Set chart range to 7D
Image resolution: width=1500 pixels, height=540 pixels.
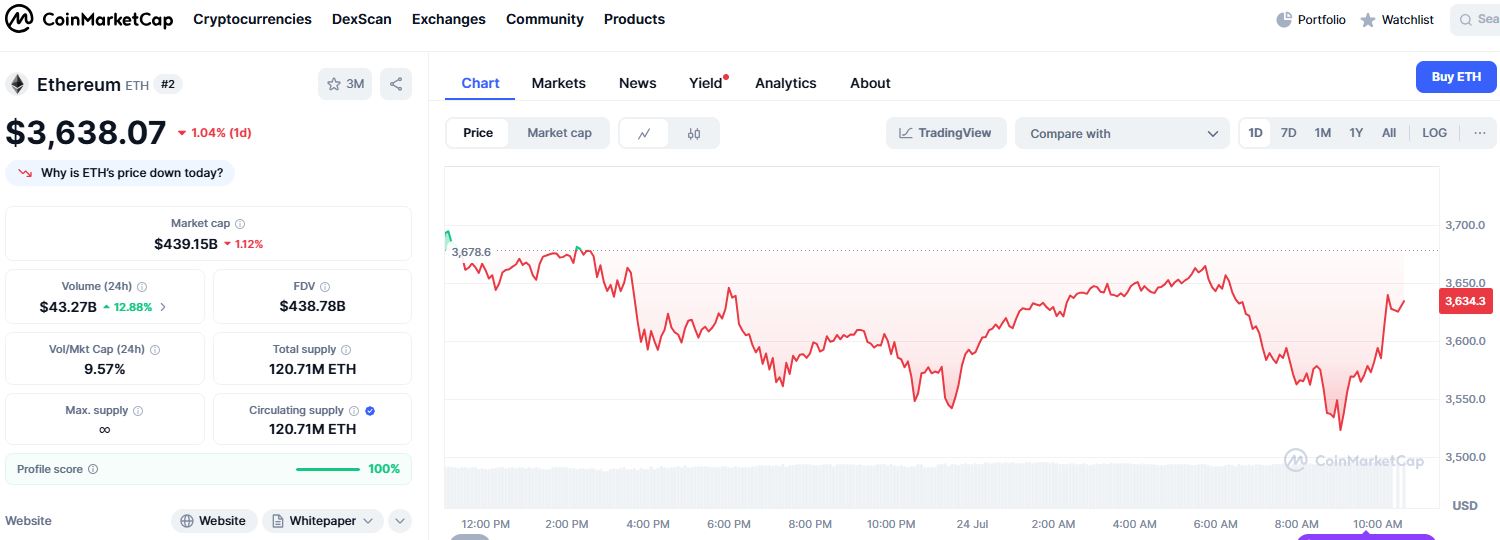pos(1289,133)
